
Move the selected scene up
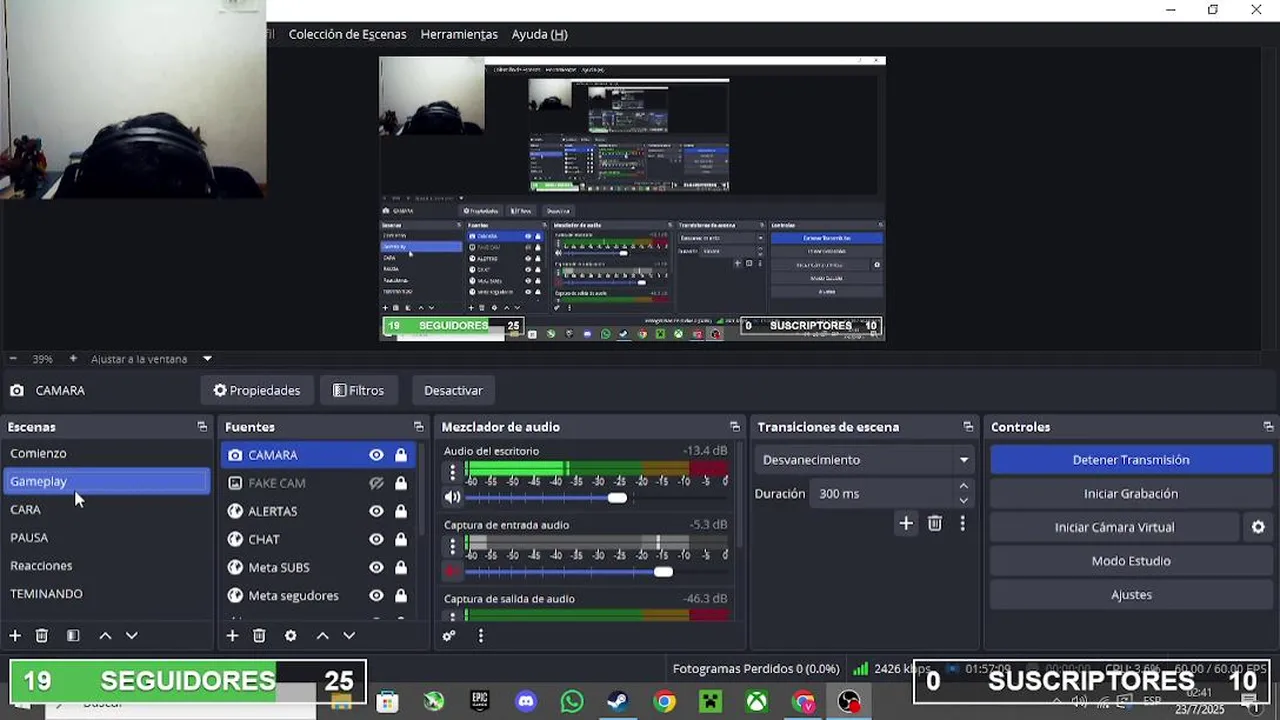[x=105, y=636]
